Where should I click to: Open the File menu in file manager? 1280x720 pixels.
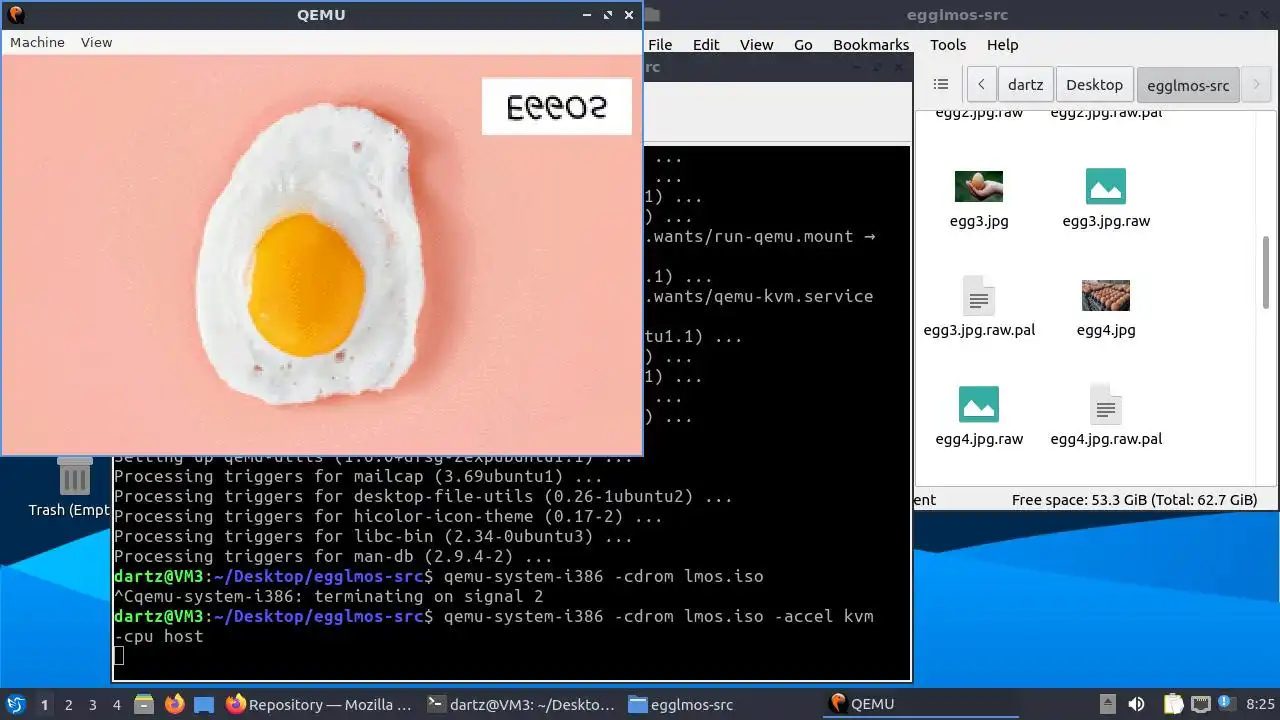pyautogui.click(x=660, y=44)
